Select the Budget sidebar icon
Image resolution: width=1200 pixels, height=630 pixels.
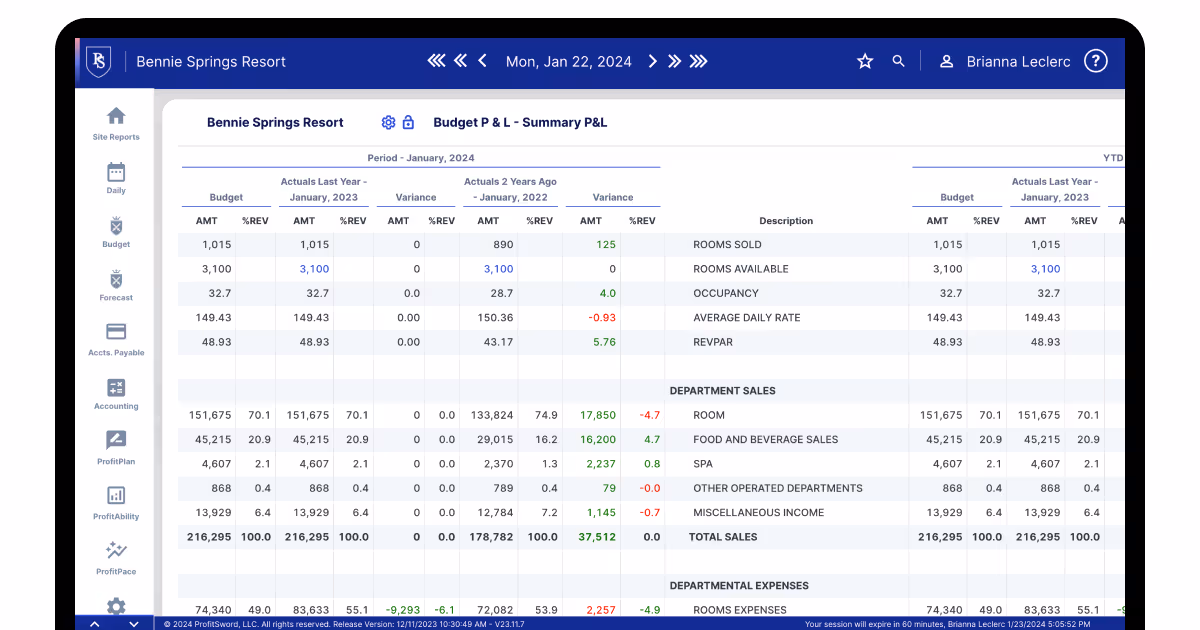pos(116,231)
